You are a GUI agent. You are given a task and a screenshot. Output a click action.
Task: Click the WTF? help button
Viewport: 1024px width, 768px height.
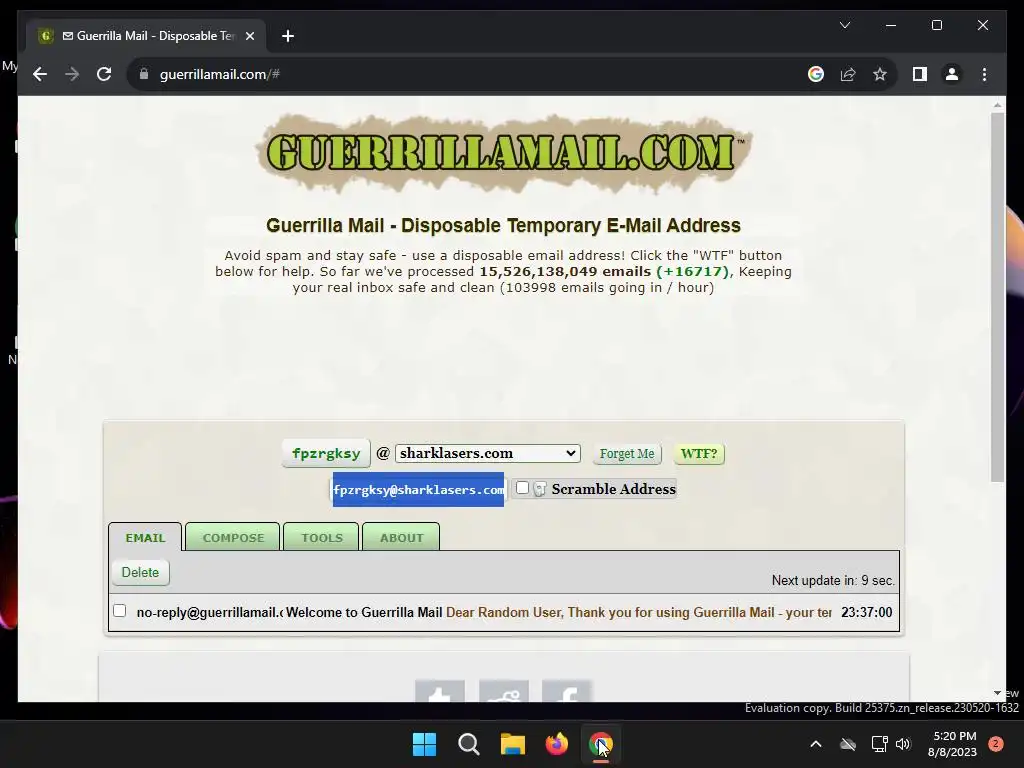tap(699, 454)
